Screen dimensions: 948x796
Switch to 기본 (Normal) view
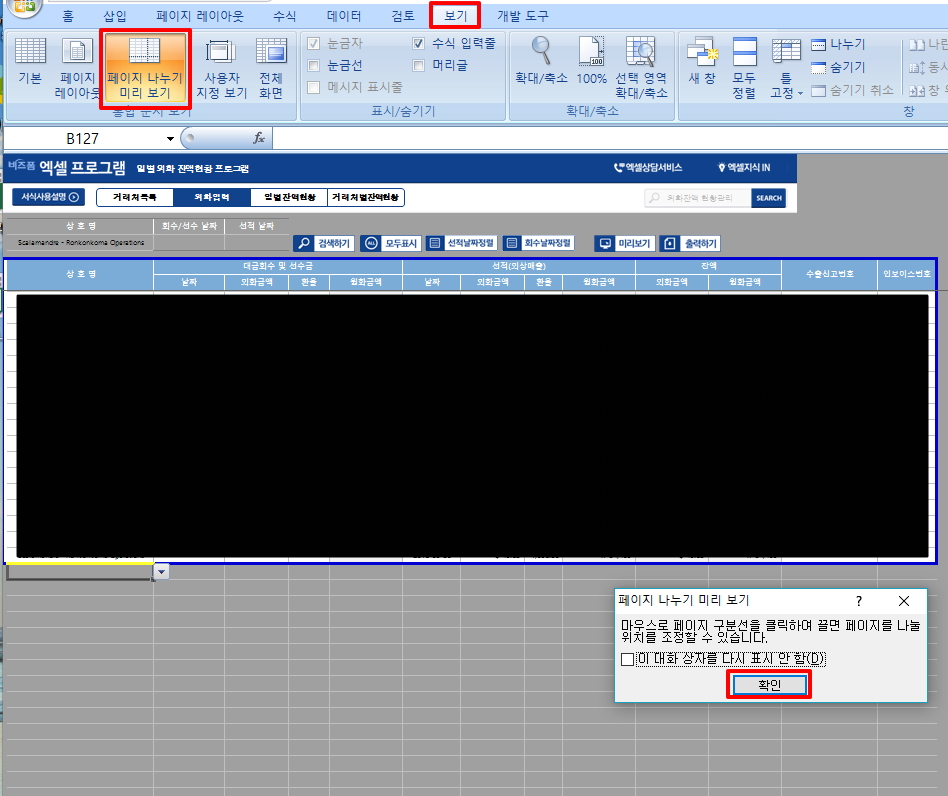pyautogui.click(x=30, y=66)
